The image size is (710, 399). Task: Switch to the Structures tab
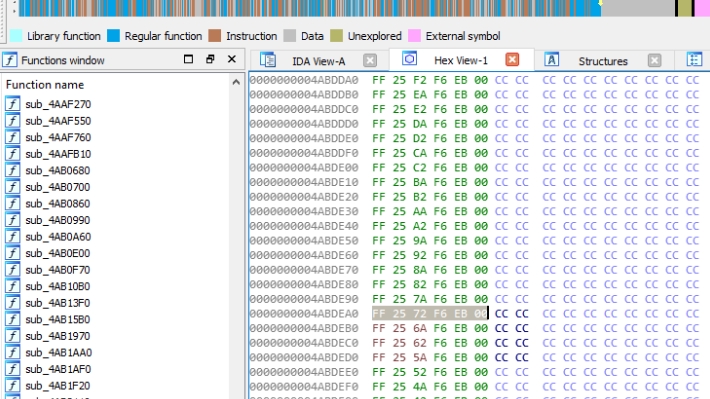point(603,61)
